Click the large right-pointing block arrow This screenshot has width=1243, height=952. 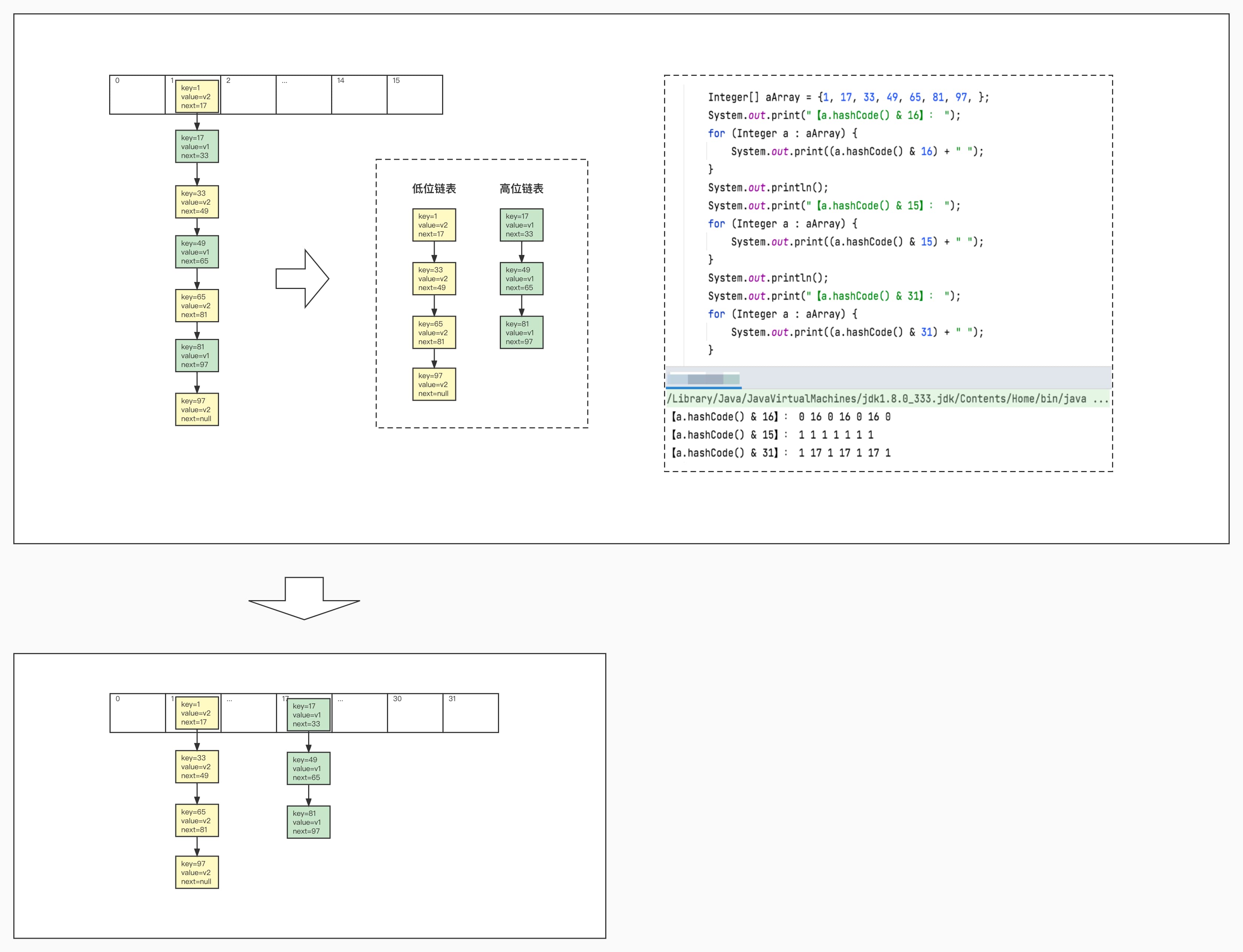[302, 279]
